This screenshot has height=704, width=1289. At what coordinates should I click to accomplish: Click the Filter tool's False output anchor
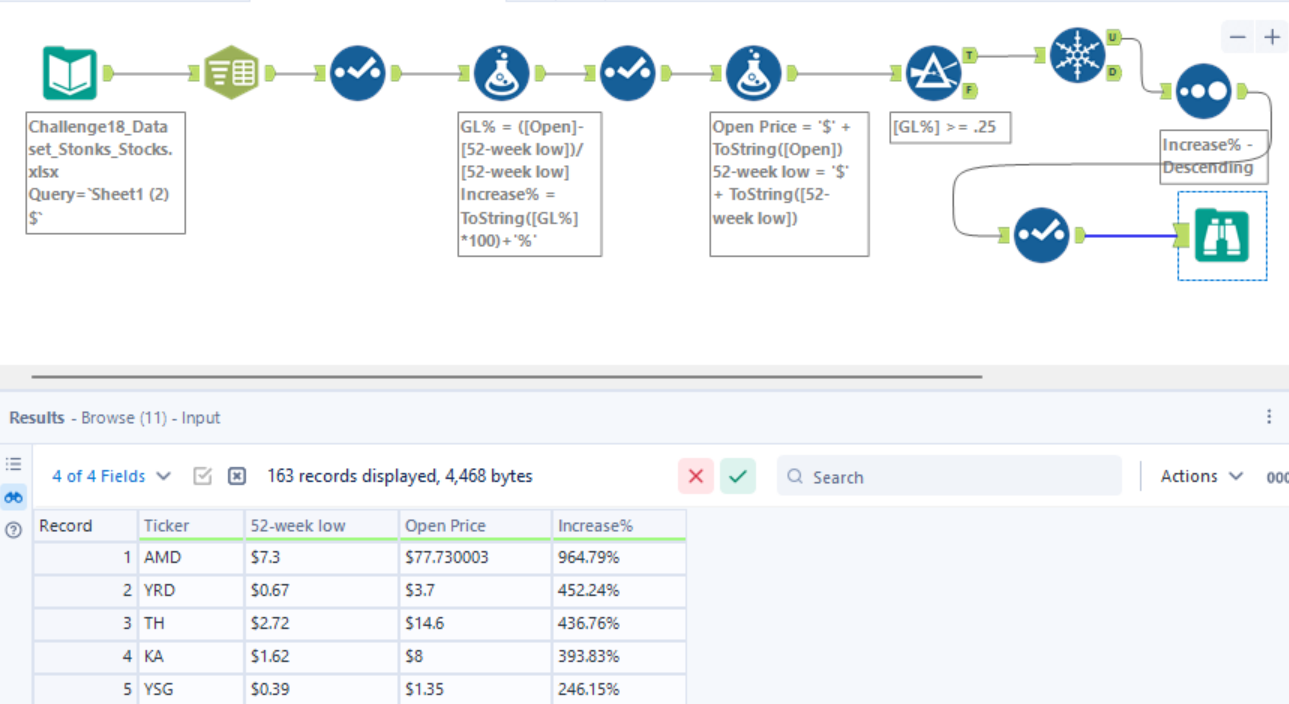pos(970,91)
